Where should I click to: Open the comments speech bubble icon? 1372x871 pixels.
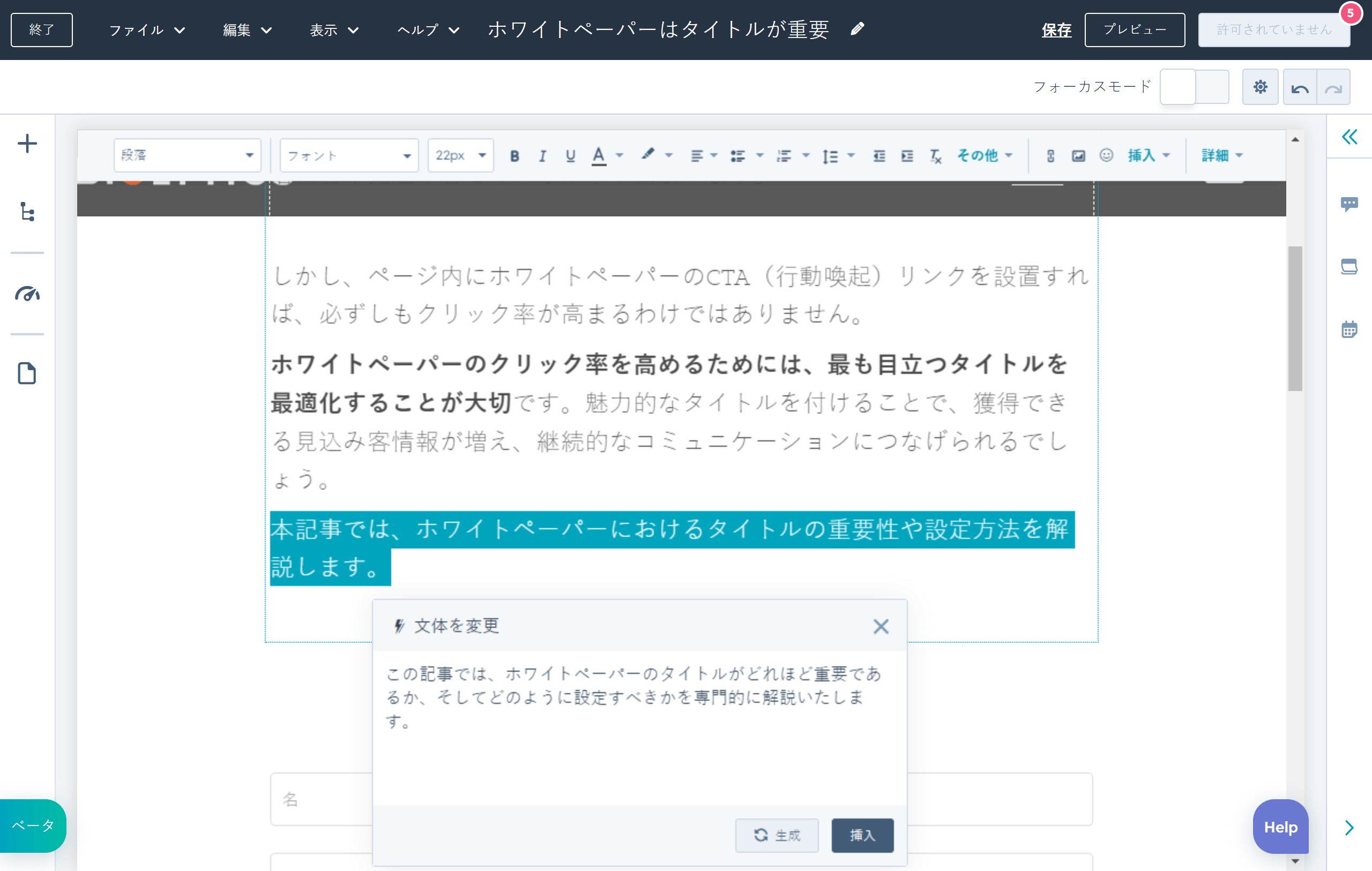[x=1349, y=204]
